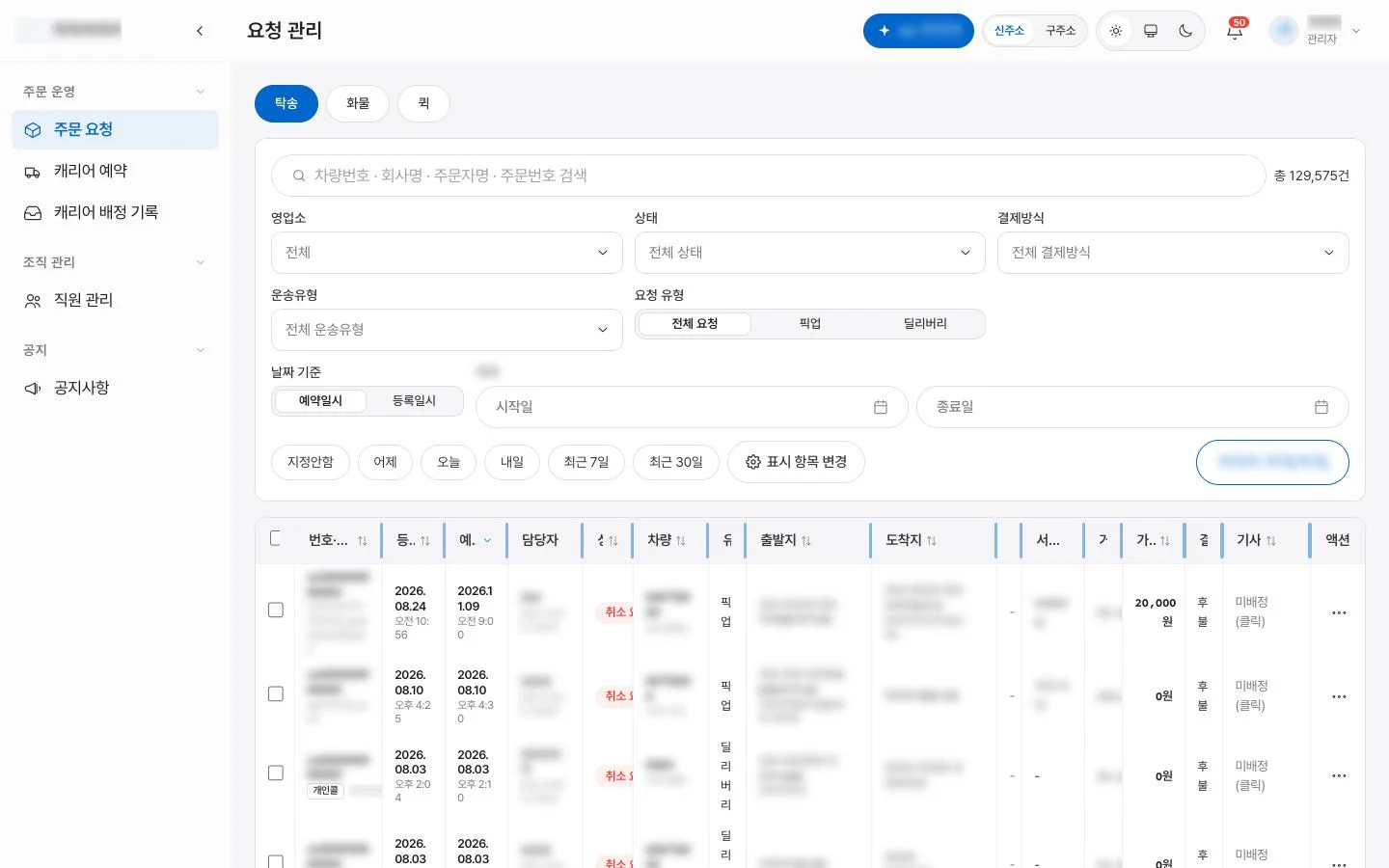Sort by 도착지 column arrows
Screen dimensions: 1389x868
pos(932,541)
